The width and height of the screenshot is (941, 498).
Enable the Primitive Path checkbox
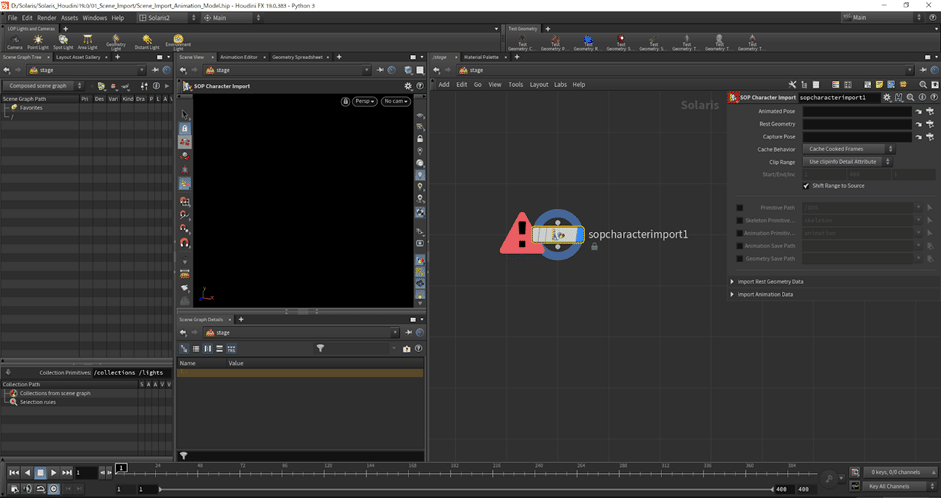tap(740, 208)
